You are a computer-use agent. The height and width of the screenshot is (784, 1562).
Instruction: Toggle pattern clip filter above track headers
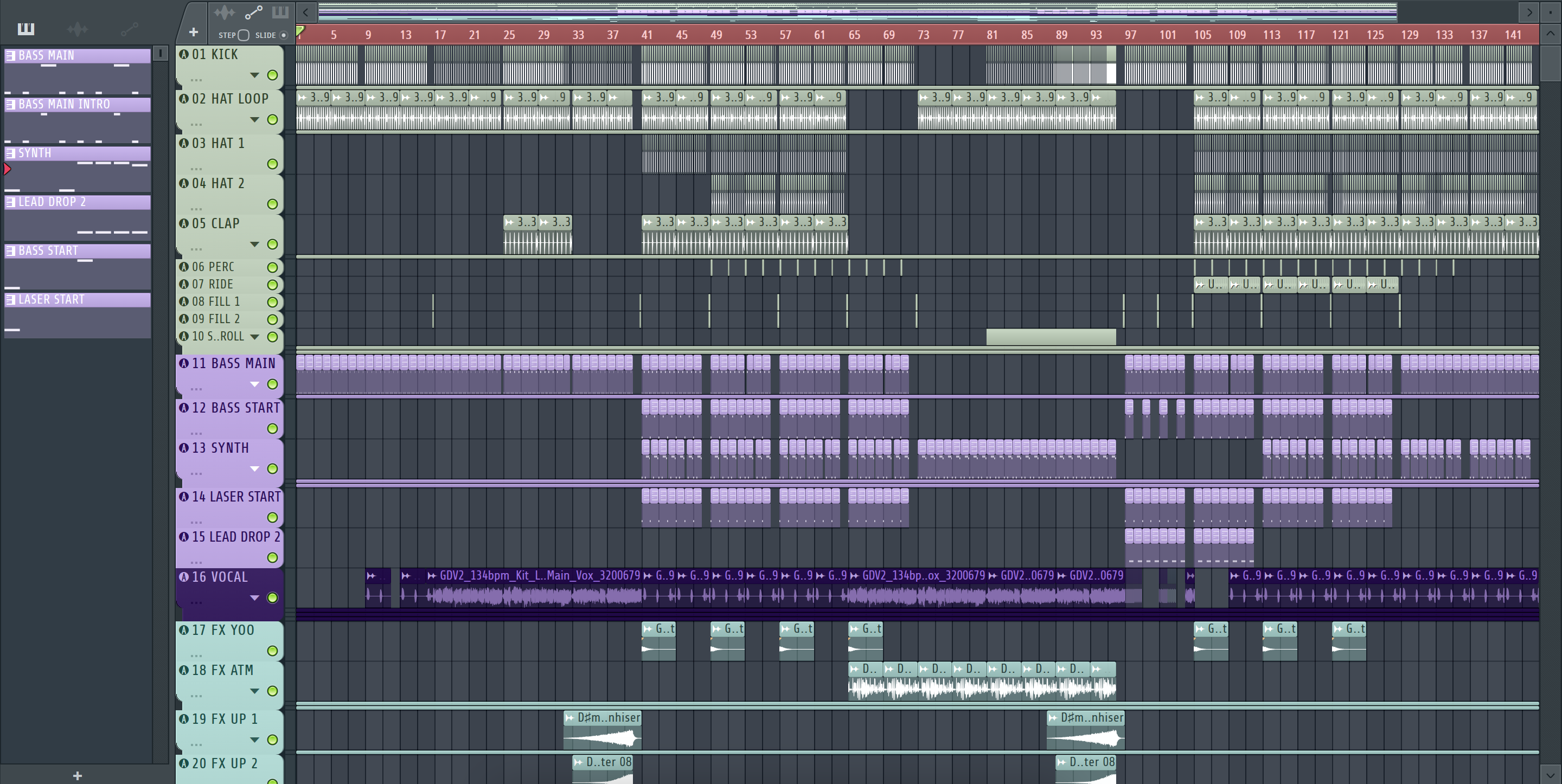coord(280,12)
